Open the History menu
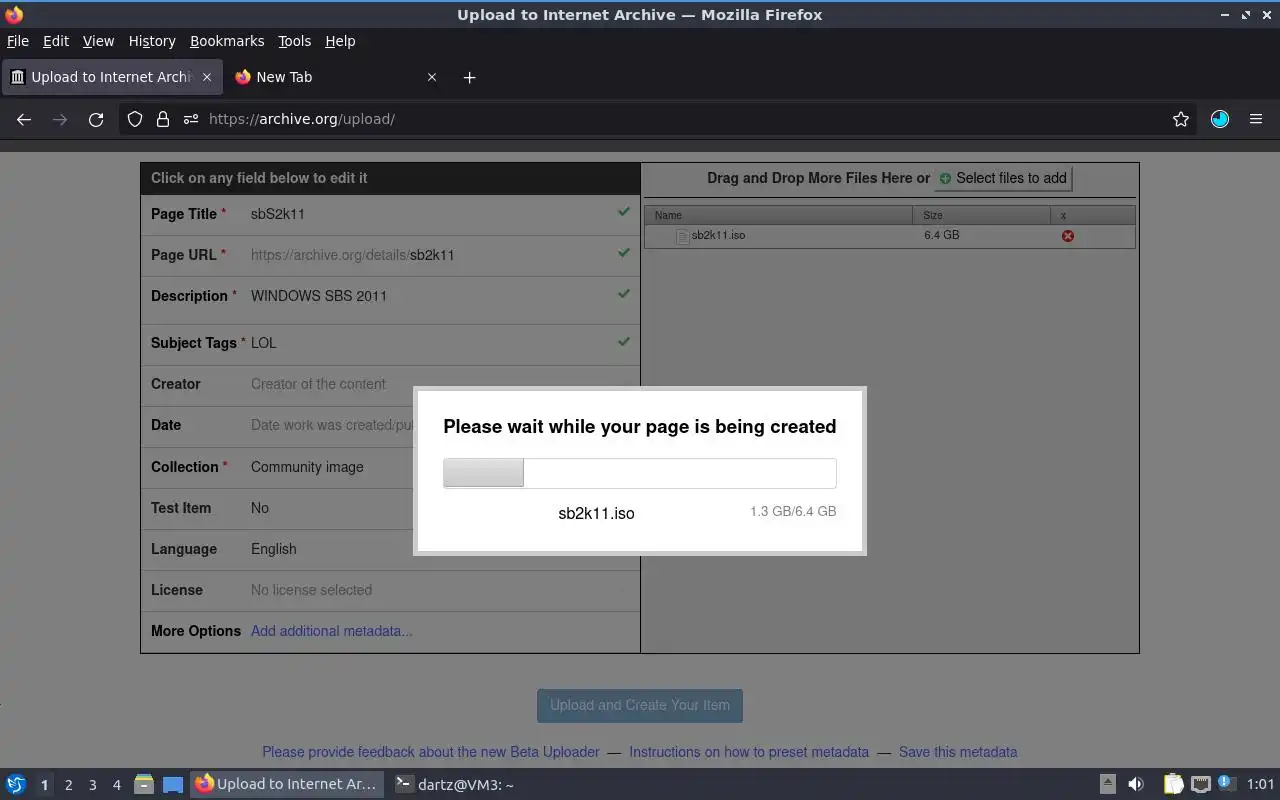1280x800 pixels. tap(152, 41)
